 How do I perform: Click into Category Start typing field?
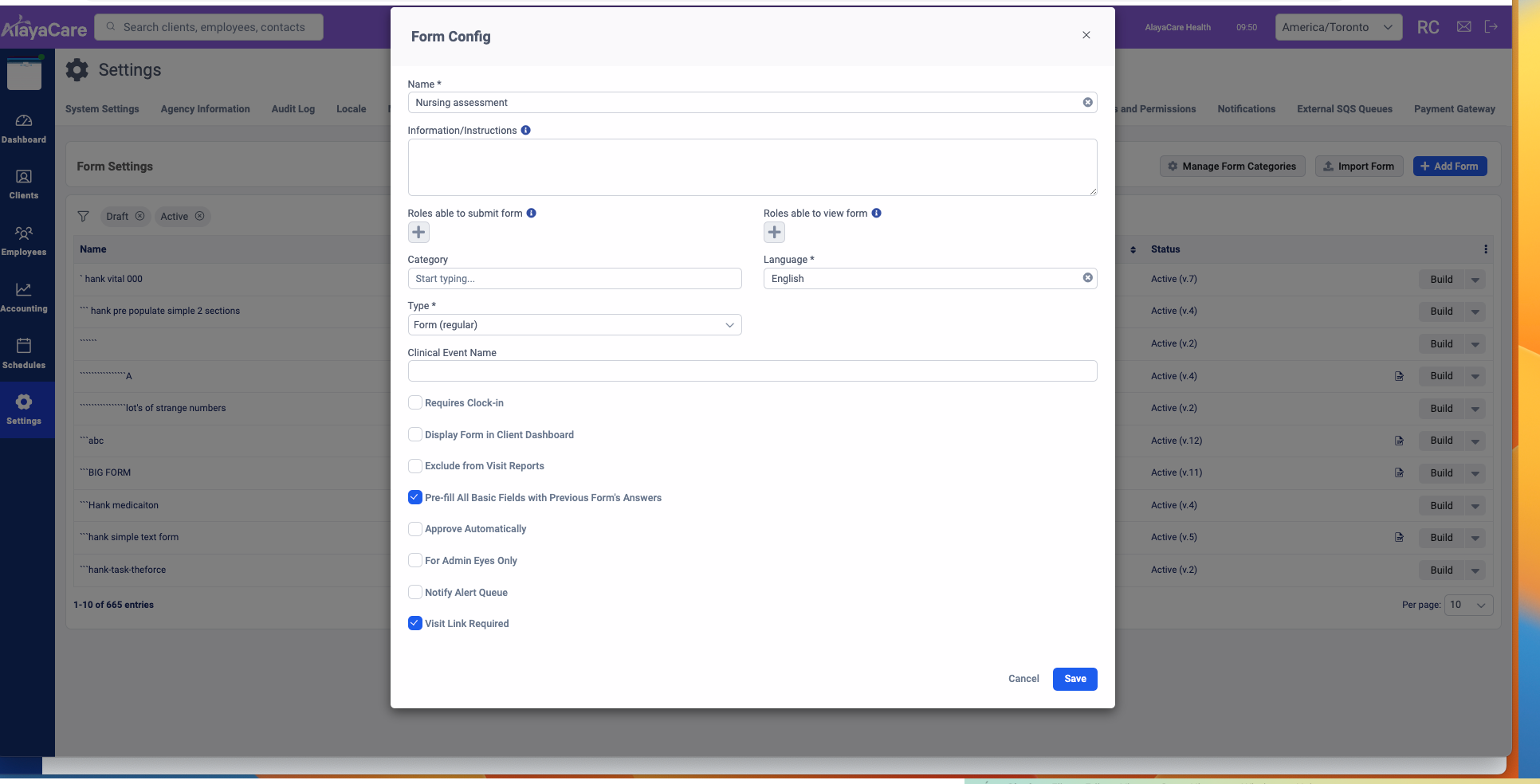(574, 279)
